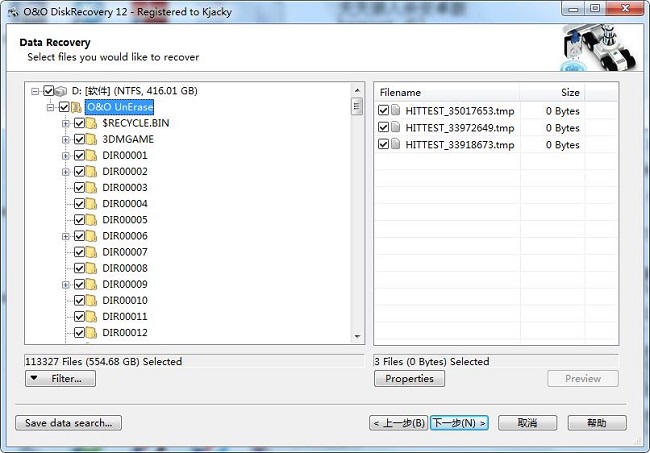Click the Properties button
The height and width of the screenshot is (453, 650).
(x=409, y=378)
